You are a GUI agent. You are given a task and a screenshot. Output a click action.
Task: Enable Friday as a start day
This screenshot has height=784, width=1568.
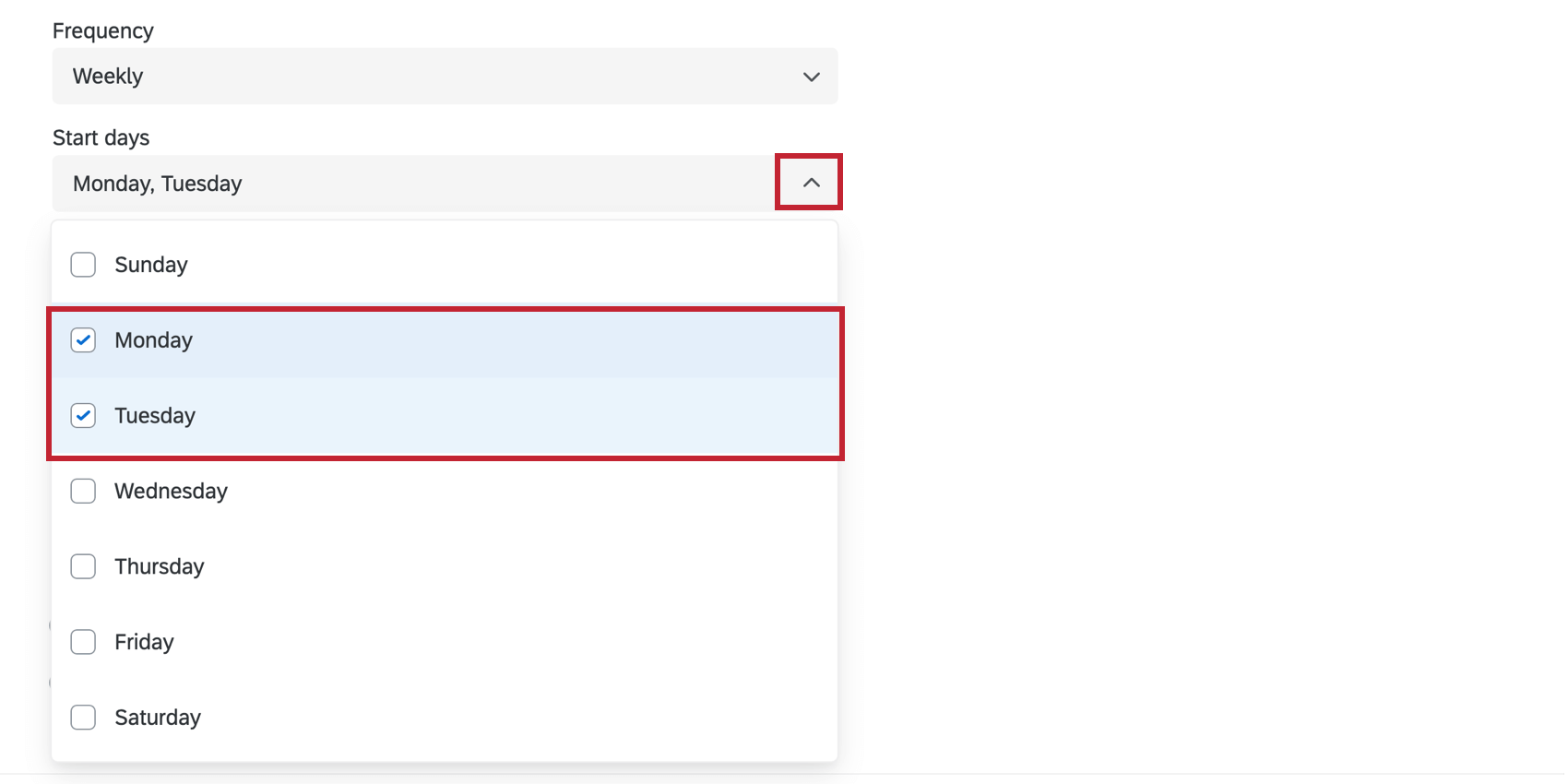83,642
